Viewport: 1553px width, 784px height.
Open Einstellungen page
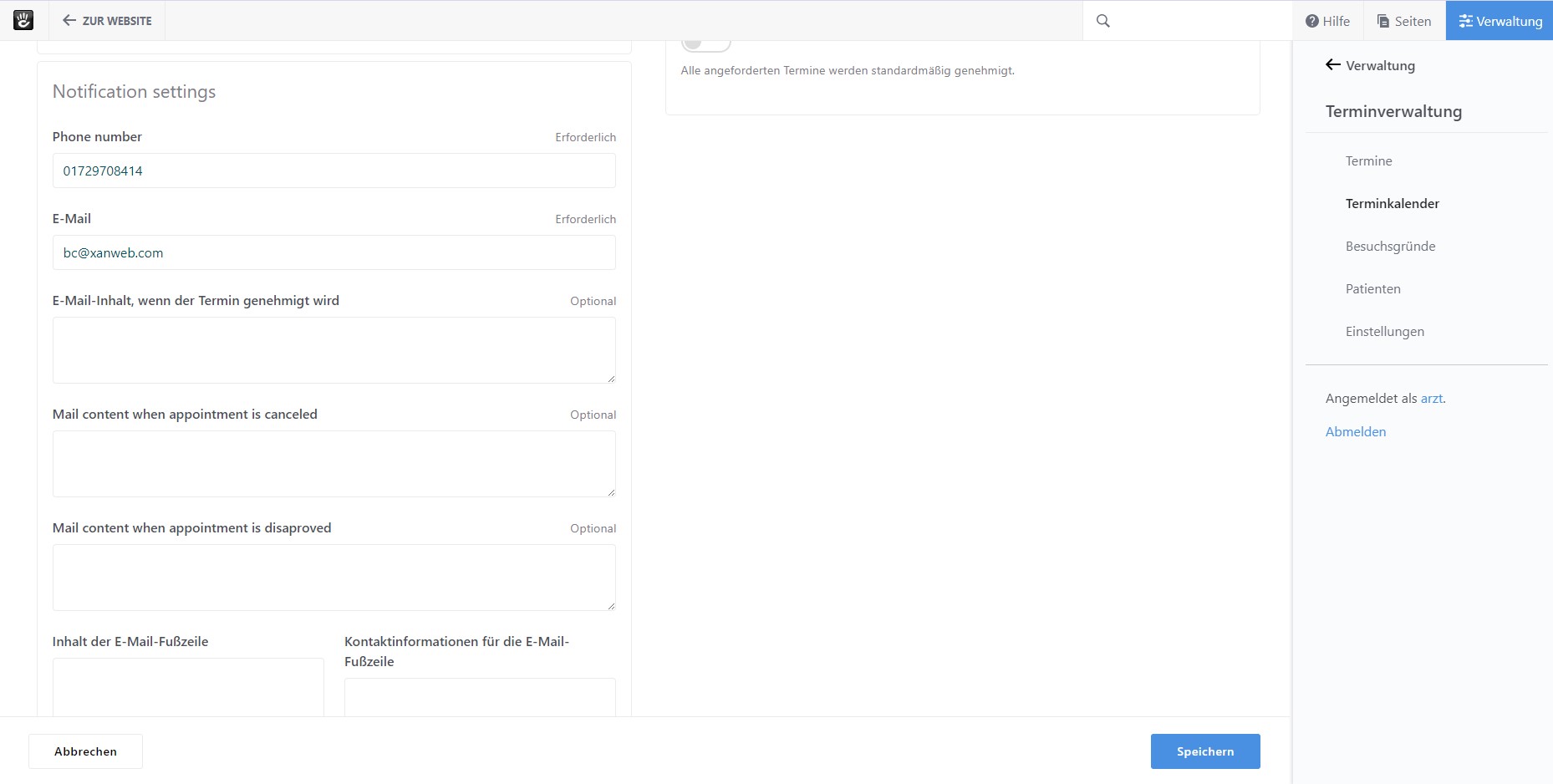1384,332
